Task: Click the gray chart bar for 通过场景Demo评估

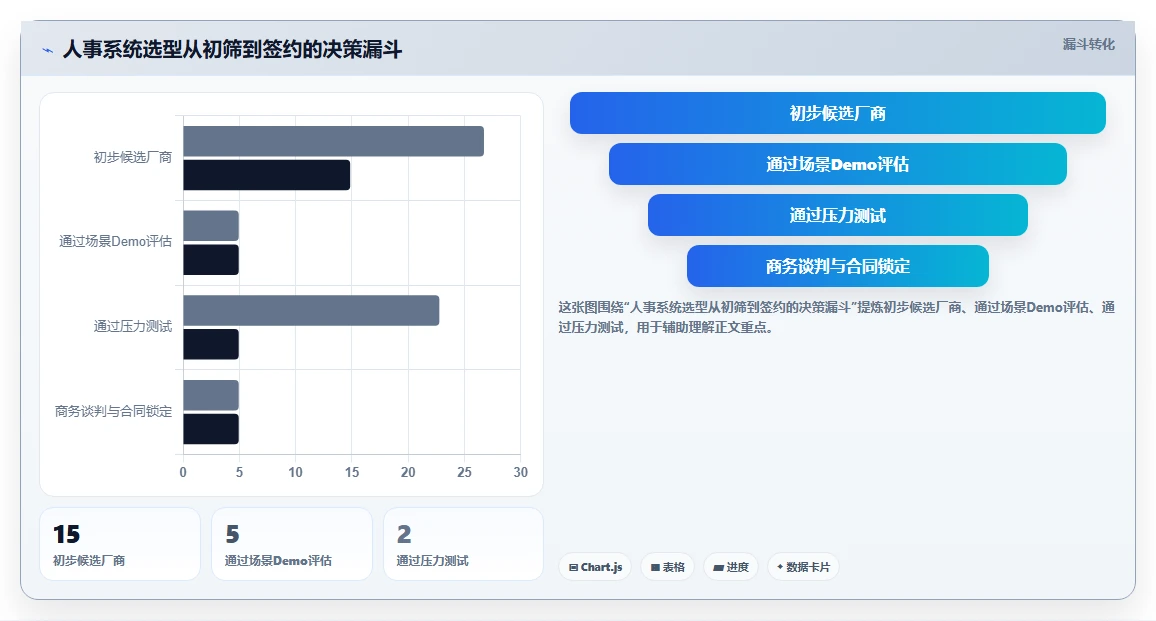Action: click(x=211, y=226)
